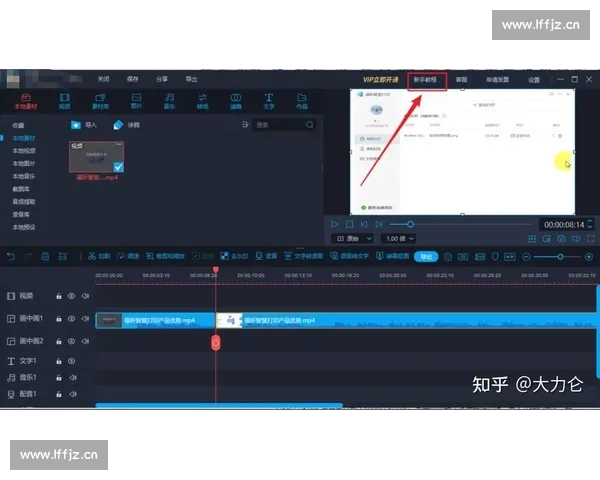Mute the 音乐1 track speaker
The height and width of the screenshot is (480, 600).
tap(85, 377)
